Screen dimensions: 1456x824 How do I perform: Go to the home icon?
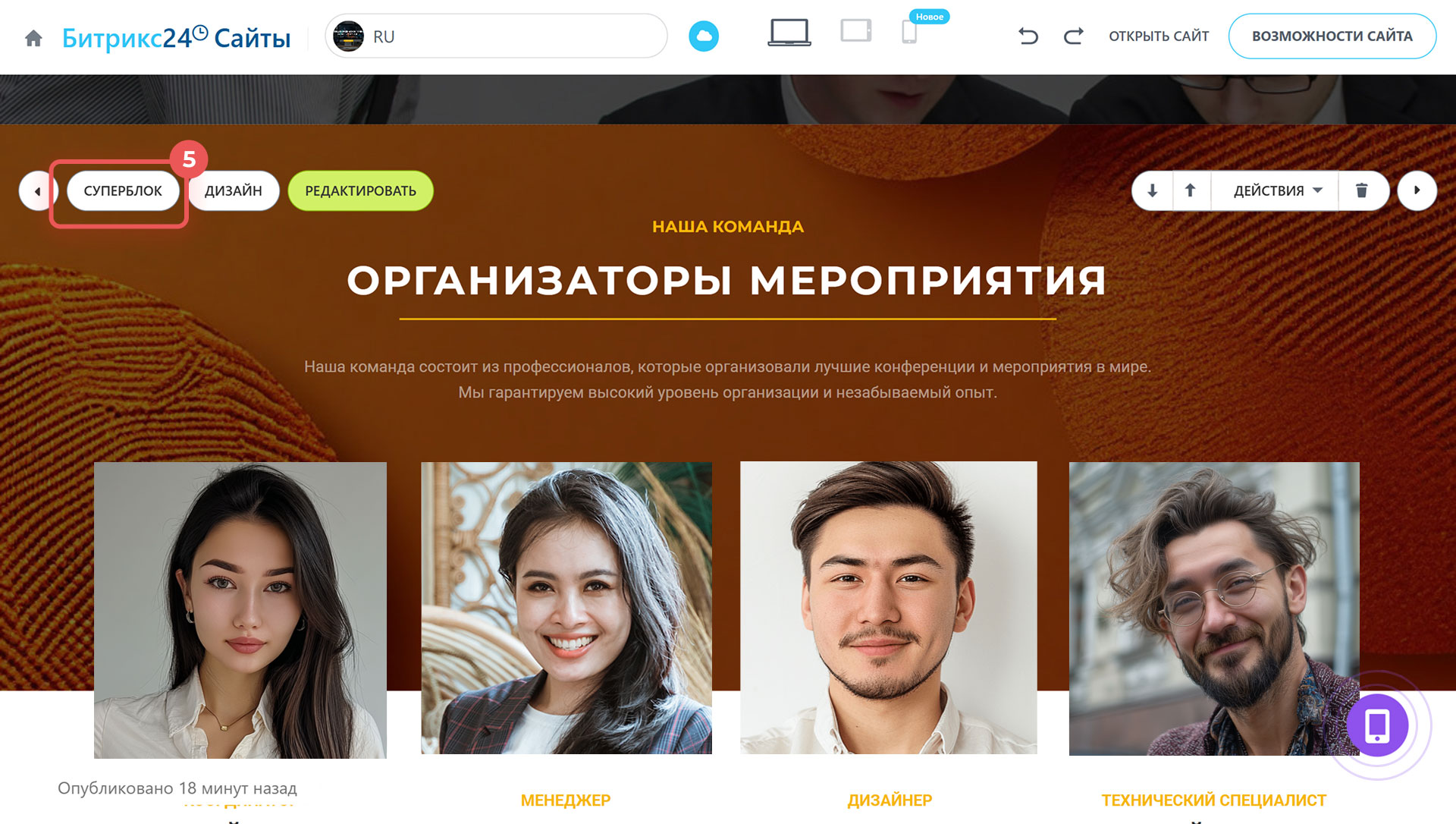click(33, 38)
